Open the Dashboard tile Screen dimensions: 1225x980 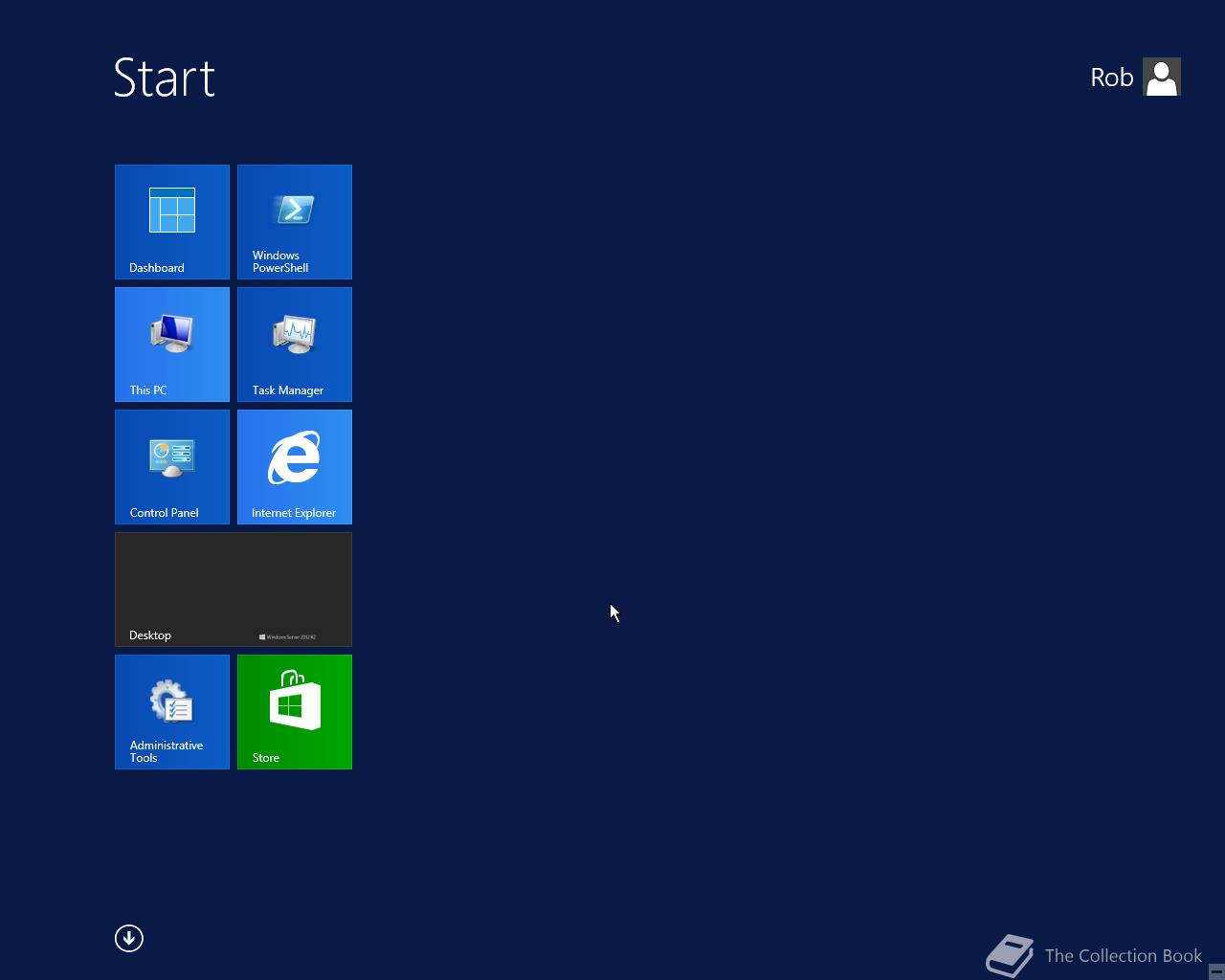(172, 222)
